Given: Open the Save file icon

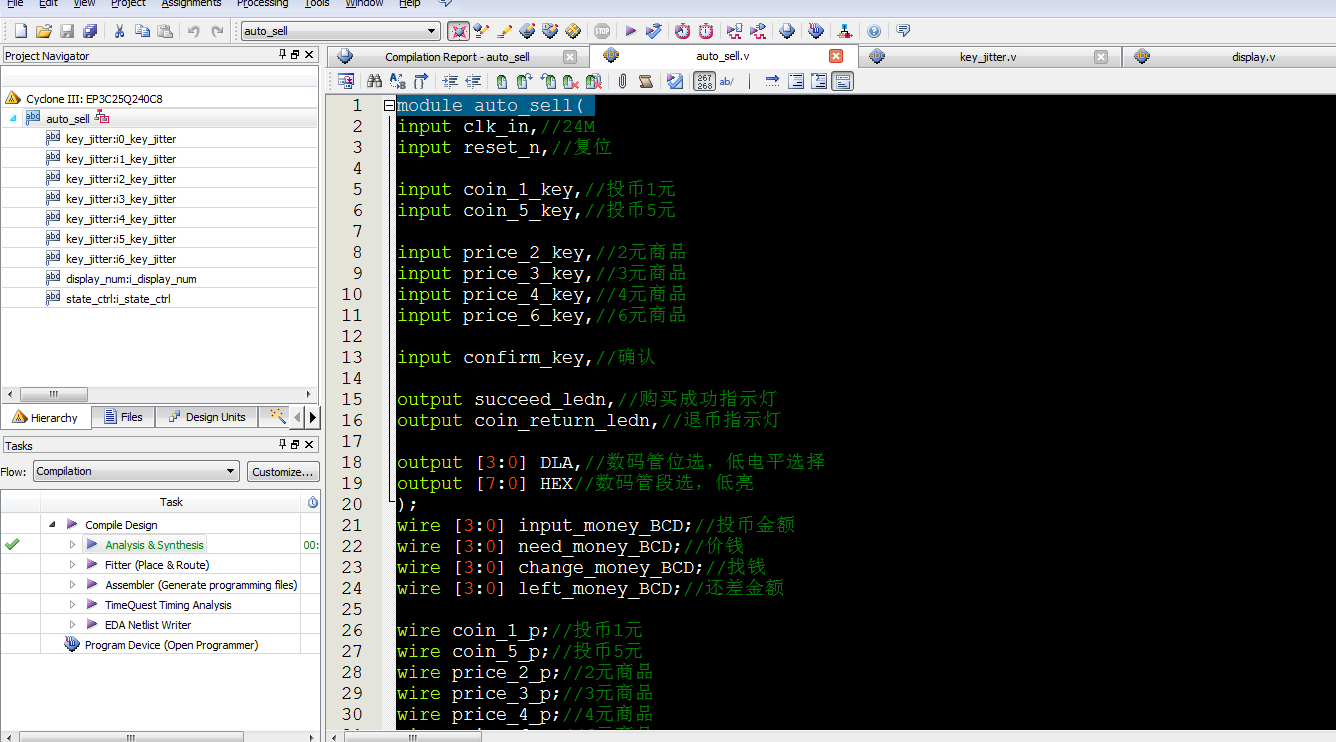Looking at the screenshot, I should (67, 31).
